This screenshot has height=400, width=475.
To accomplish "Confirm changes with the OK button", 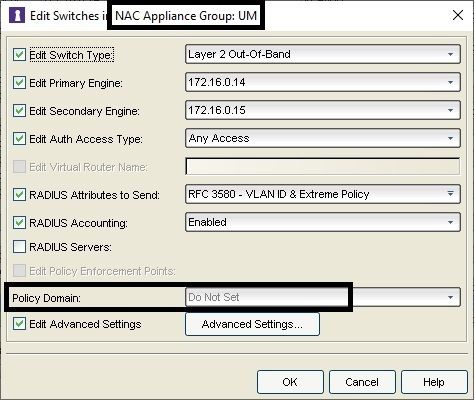I will (x=290, y=382).
